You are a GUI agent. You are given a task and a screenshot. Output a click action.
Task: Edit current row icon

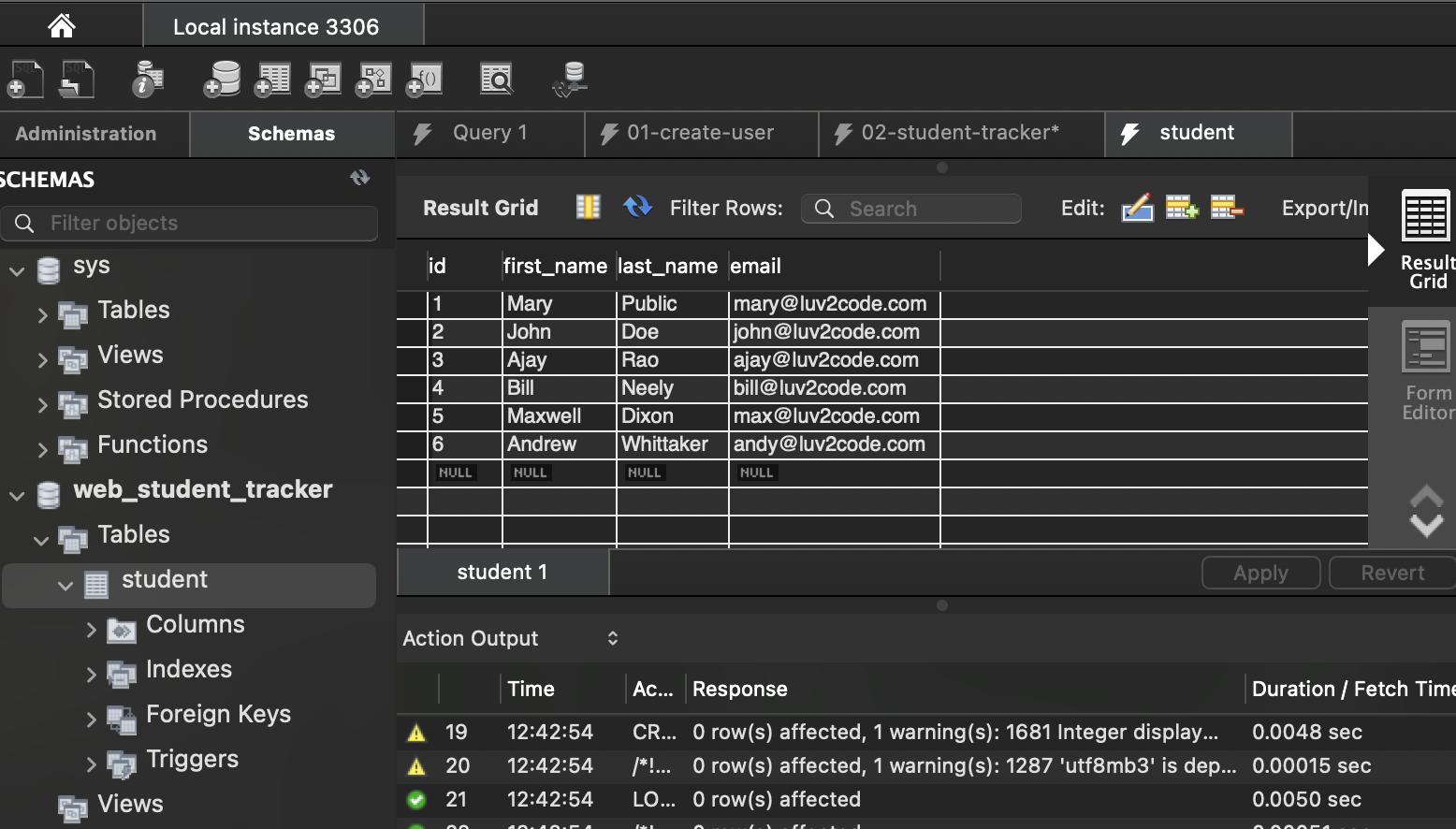1137,208
